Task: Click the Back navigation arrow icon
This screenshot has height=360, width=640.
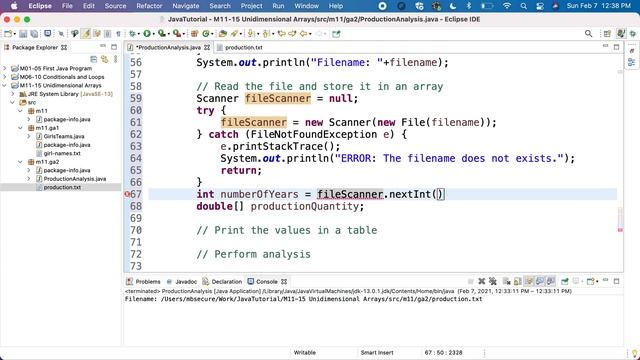Action: [x=303, y=34]
